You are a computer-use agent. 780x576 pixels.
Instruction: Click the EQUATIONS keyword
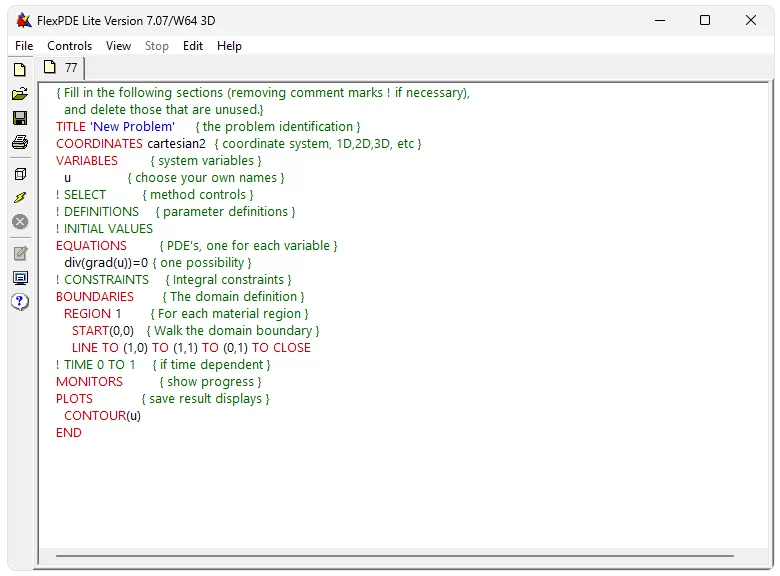[91, 246]
